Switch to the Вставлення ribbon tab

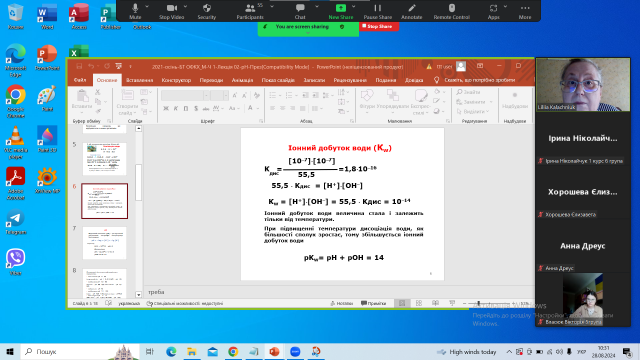[140, 80]
